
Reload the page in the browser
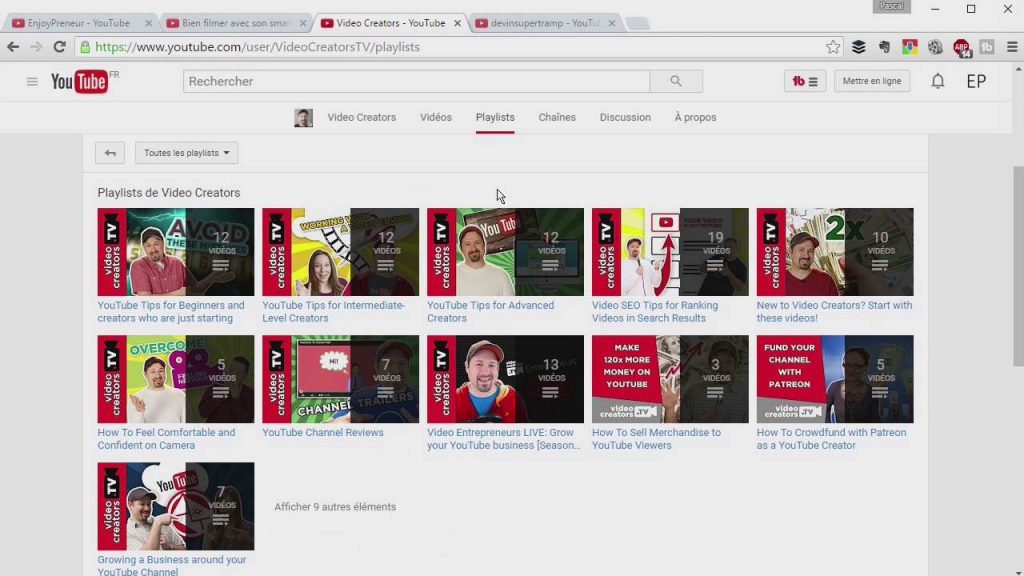point(59,47)
